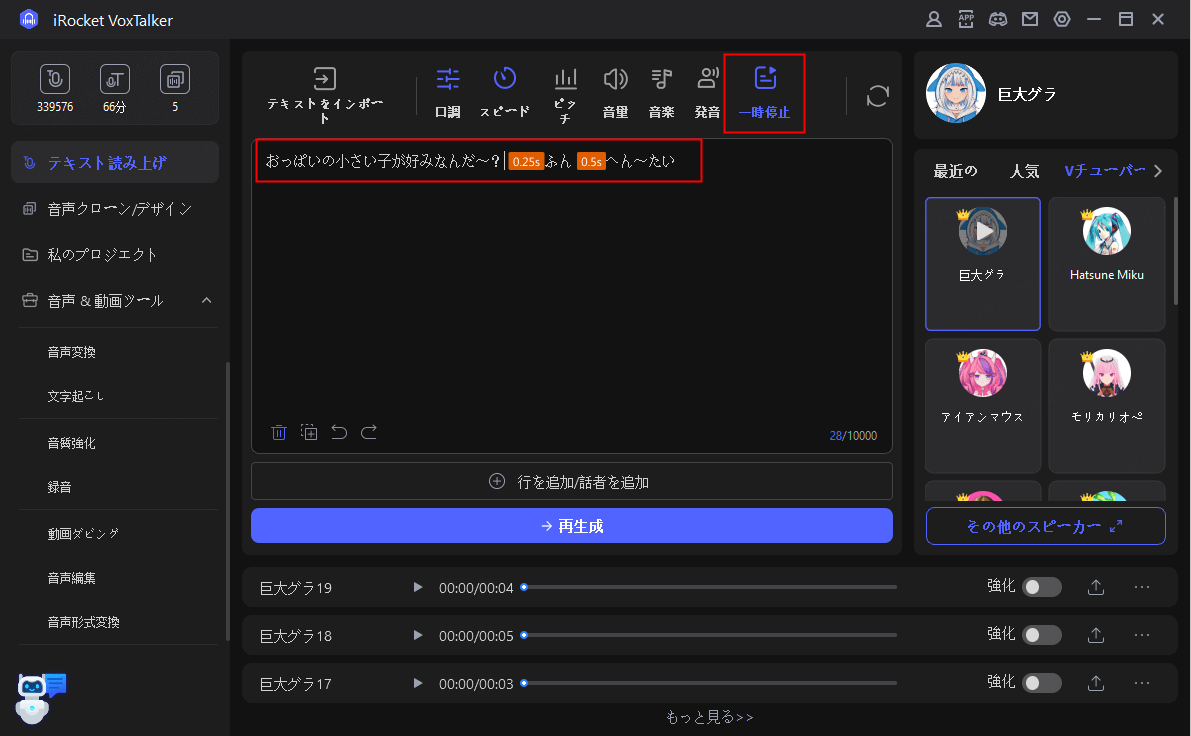Expand history with もっと見る>>
This screenshot has height=736, width=1191.
pyautogui.click(x=709, y=717)
